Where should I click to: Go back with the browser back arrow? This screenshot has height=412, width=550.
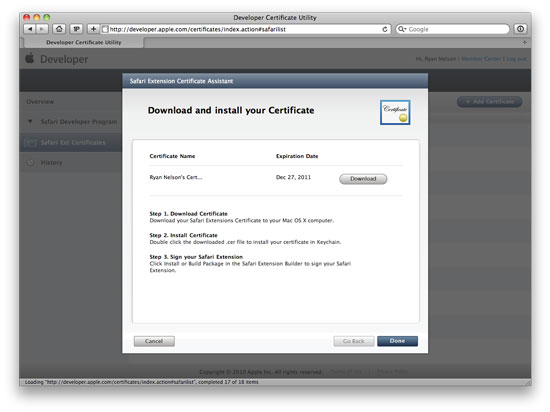(x=30, y=29)
